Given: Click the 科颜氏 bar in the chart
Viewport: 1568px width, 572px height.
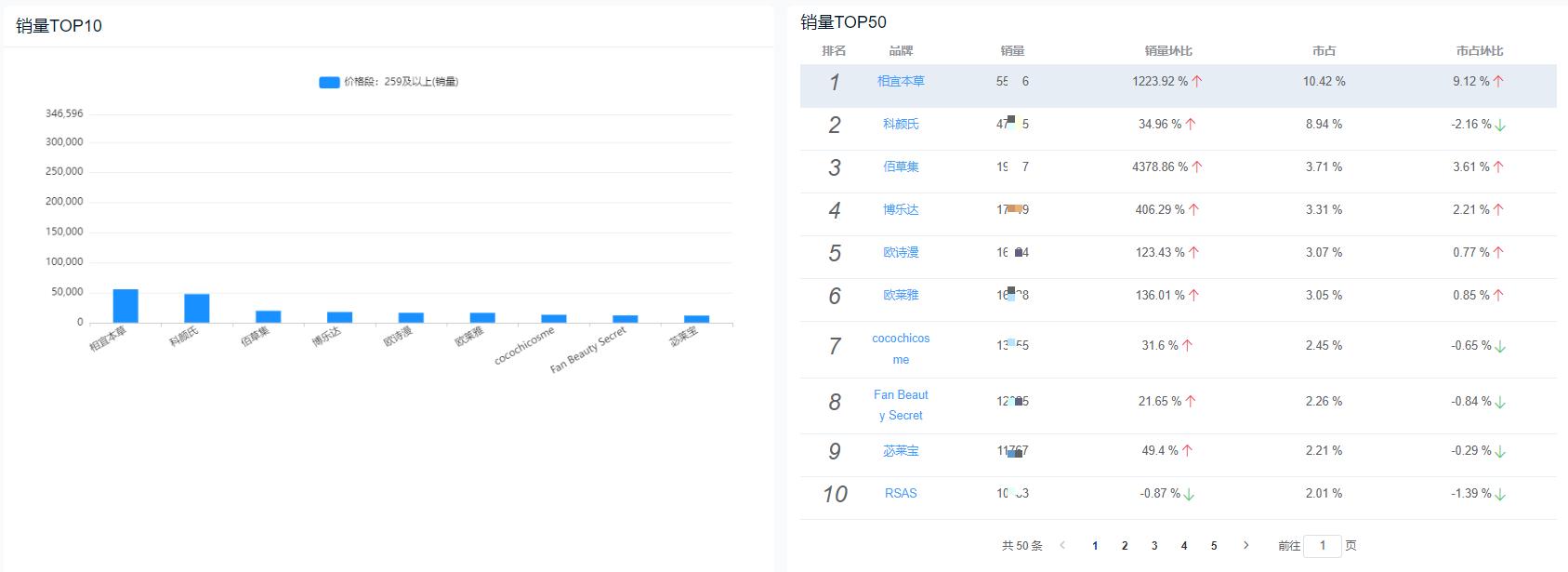Looking at the screenshot, I should (197, 309).
